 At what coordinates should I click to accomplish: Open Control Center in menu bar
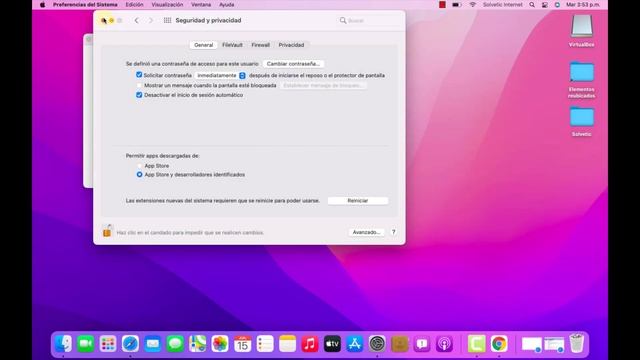(544, 5)
